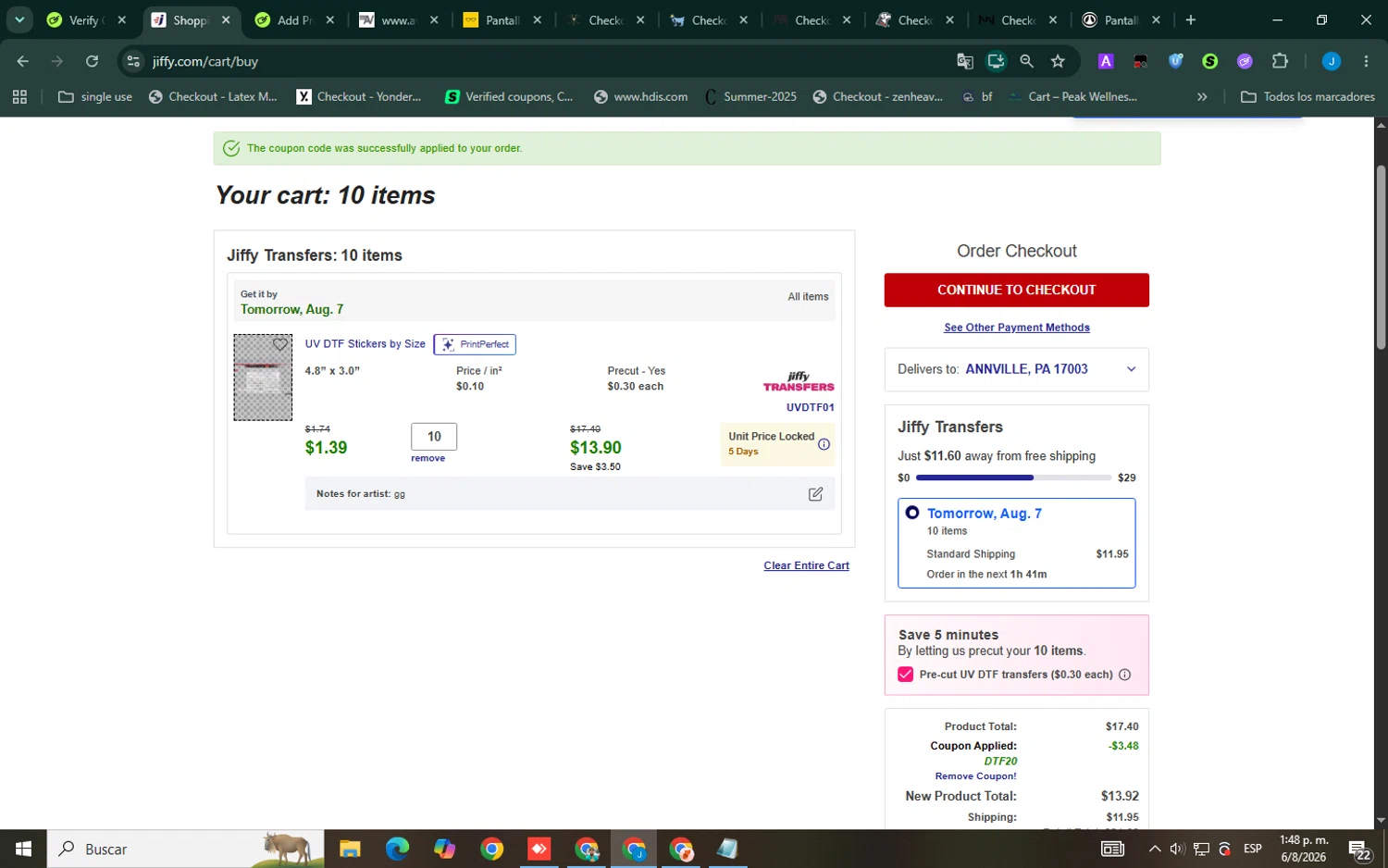Open the UV DTF sticker product thumbnail
This screenshot has width=1388, height=868.
click(263, 378)
